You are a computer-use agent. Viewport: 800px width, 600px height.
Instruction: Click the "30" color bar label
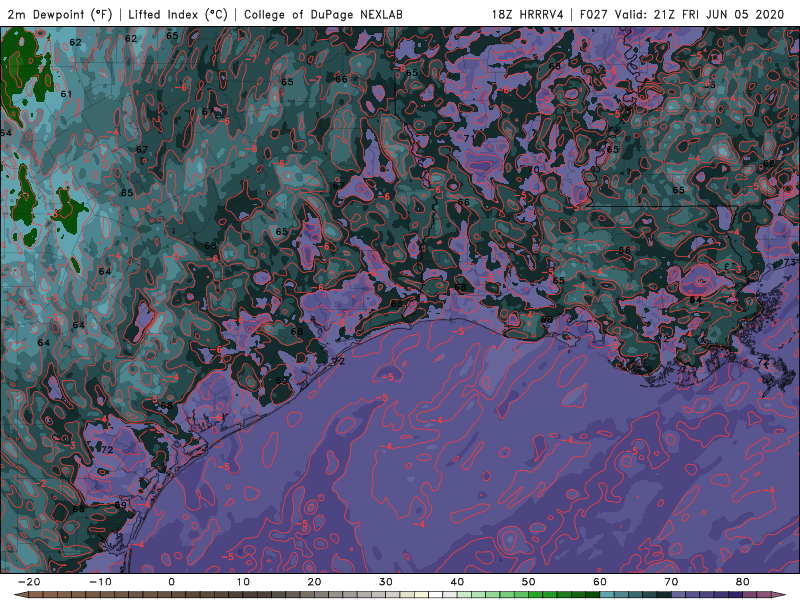(x=386, y=582)
